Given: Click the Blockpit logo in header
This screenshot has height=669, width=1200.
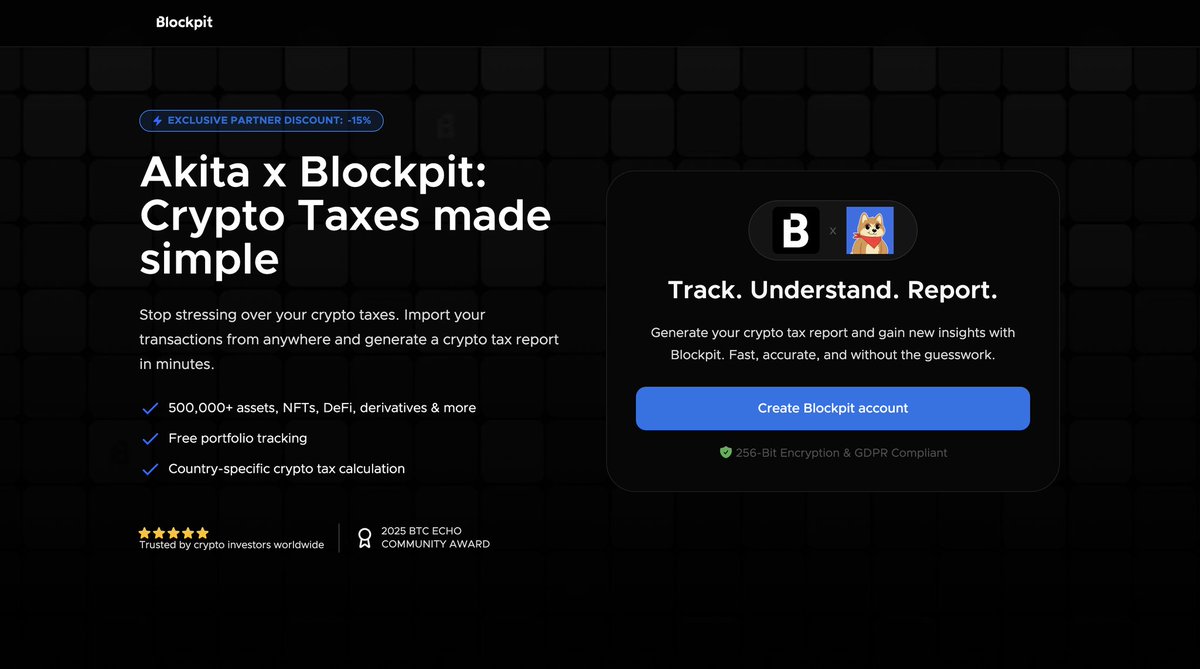Looking at the screenshot, I should 184,22.
